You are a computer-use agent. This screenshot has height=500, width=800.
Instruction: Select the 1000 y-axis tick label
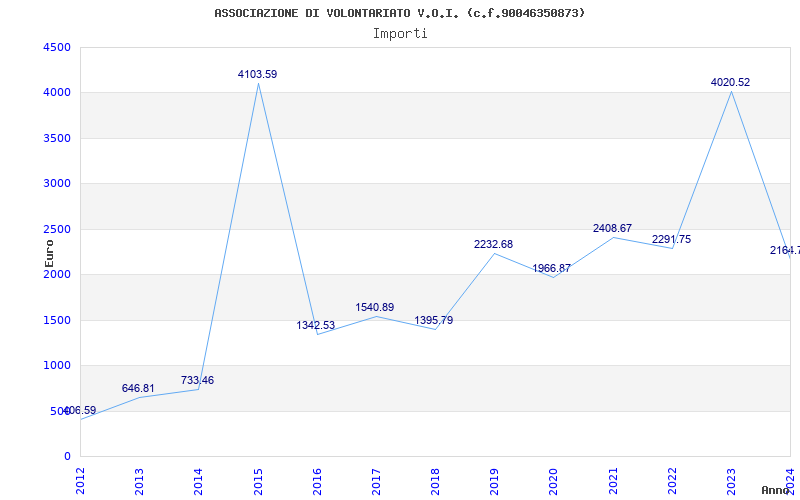click(57, 366)
